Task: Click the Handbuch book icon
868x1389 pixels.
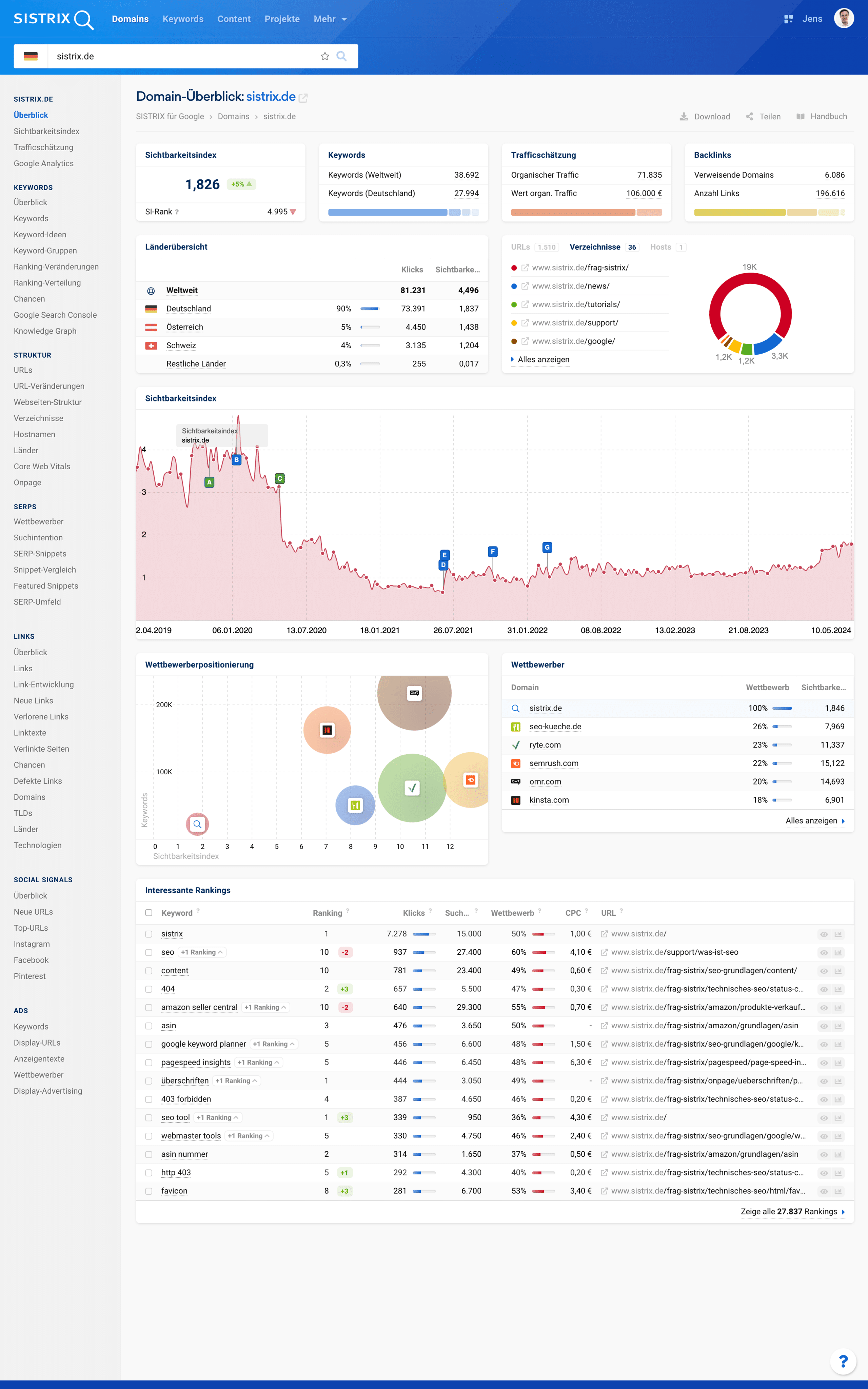Action: tap(800, 117)
